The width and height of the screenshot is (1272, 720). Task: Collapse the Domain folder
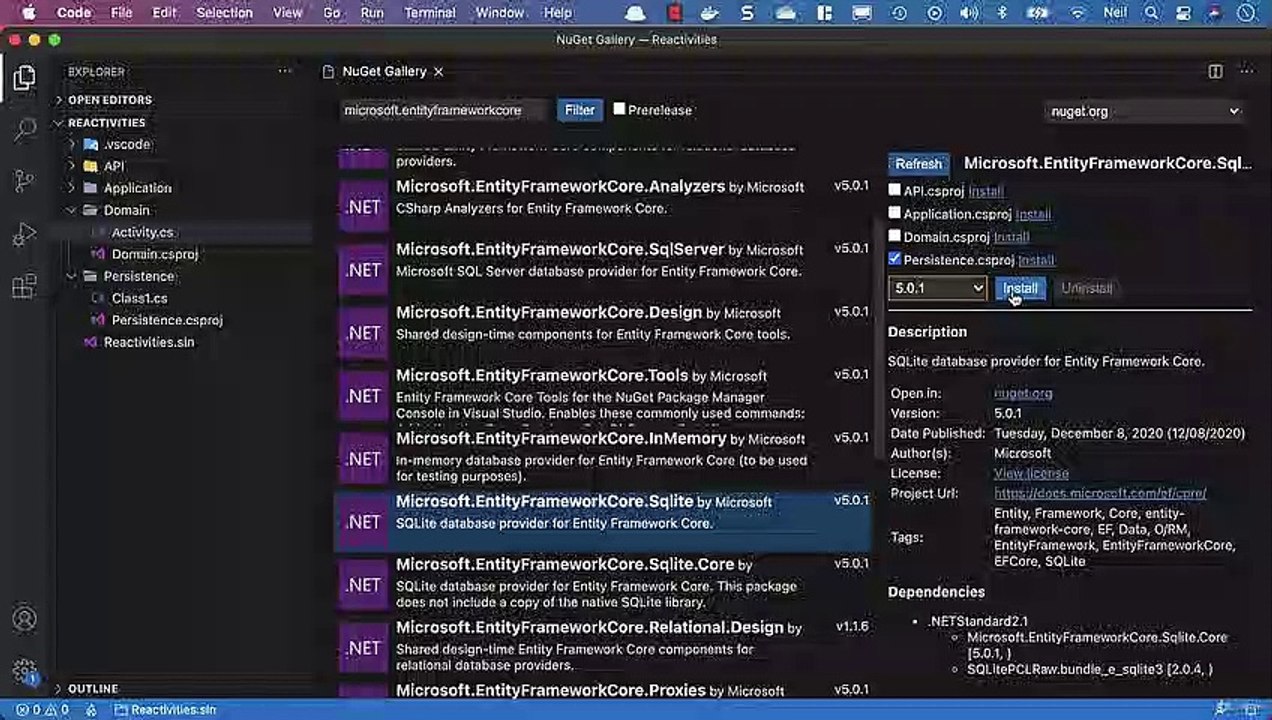pyautogui.click(x=126, y=210)
